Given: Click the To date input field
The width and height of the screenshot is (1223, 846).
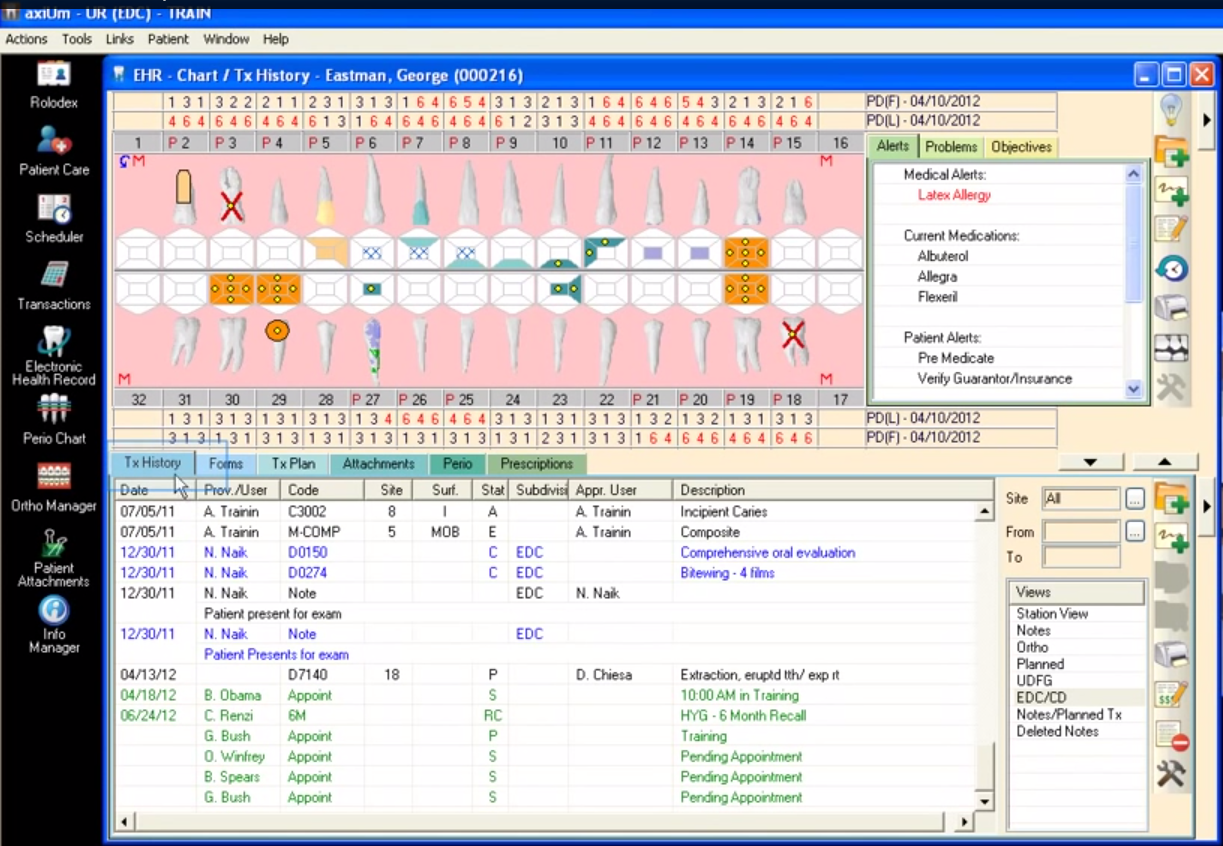Looking at the screenshot, I should click(1081, 557).
